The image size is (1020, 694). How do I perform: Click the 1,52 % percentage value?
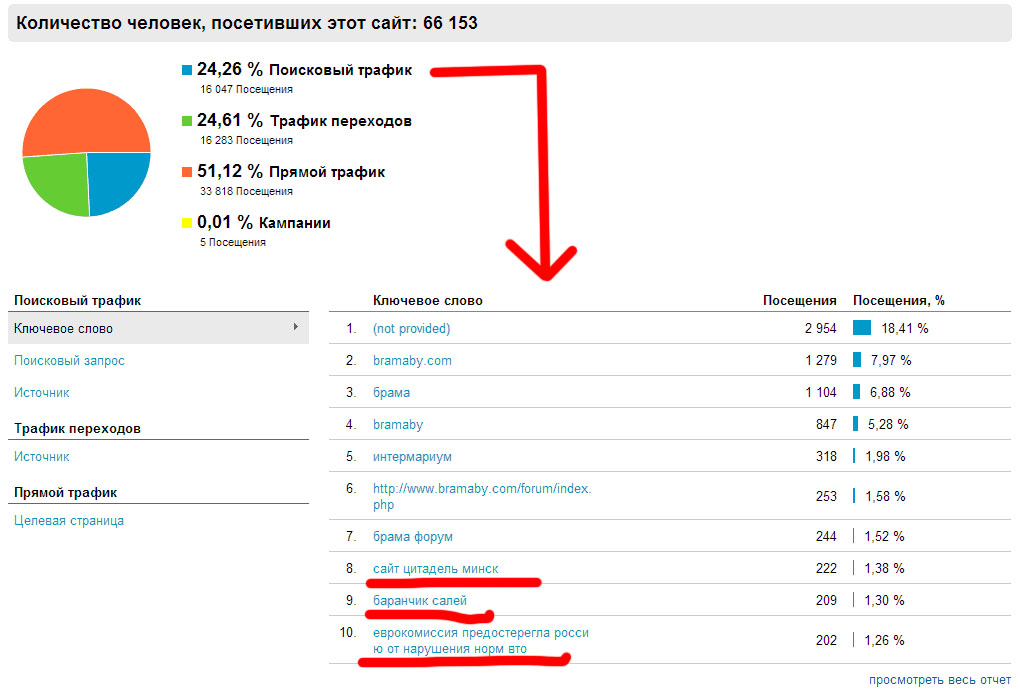884,537
